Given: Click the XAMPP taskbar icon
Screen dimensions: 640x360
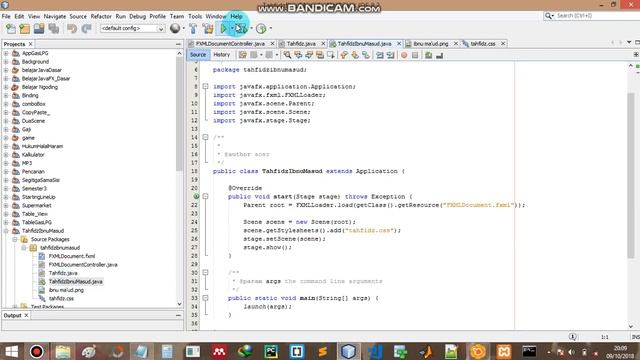Looking at the screenshot, I should 503,352.
